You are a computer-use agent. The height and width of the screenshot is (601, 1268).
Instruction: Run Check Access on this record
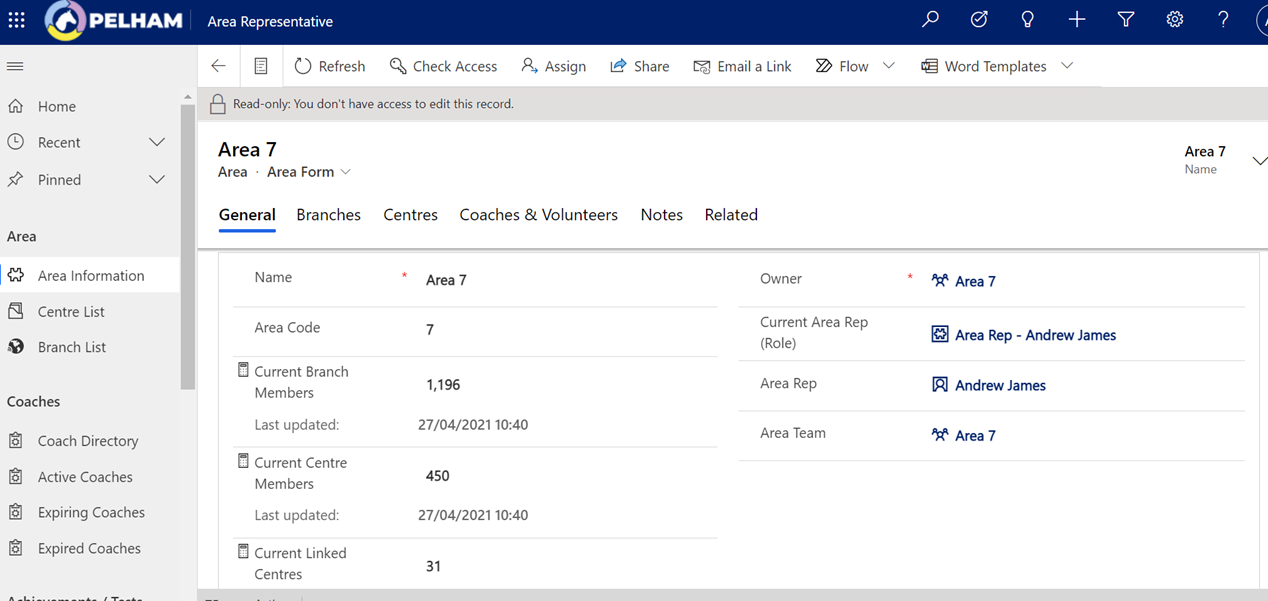[x=443, y=66]
